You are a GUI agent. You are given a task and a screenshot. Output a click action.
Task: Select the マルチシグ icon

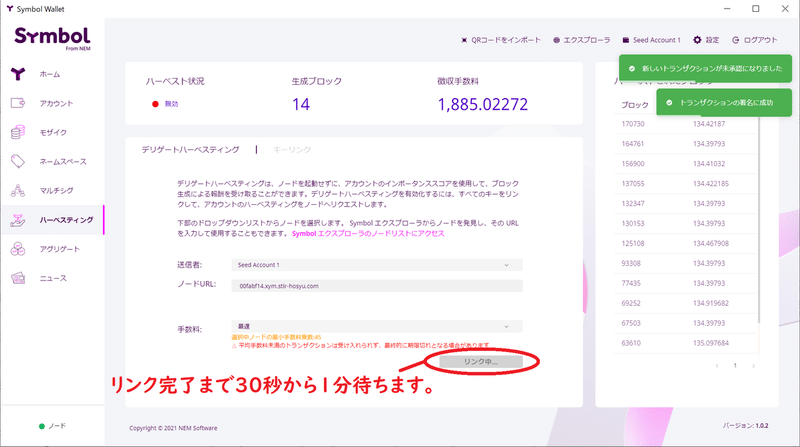[18, 190]
